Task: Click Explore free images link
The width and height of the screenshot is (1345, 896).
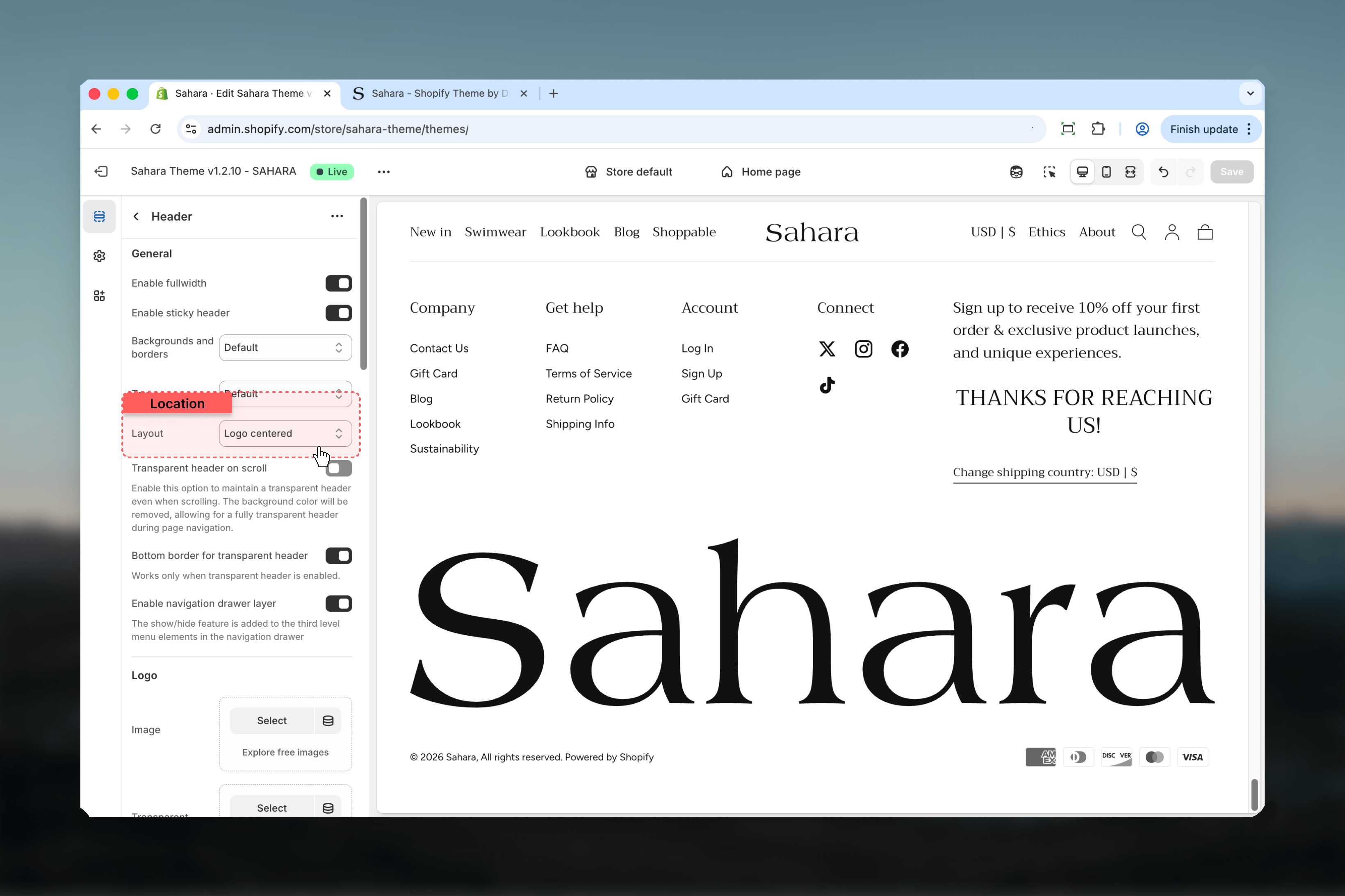Action: tap(285, 752)
